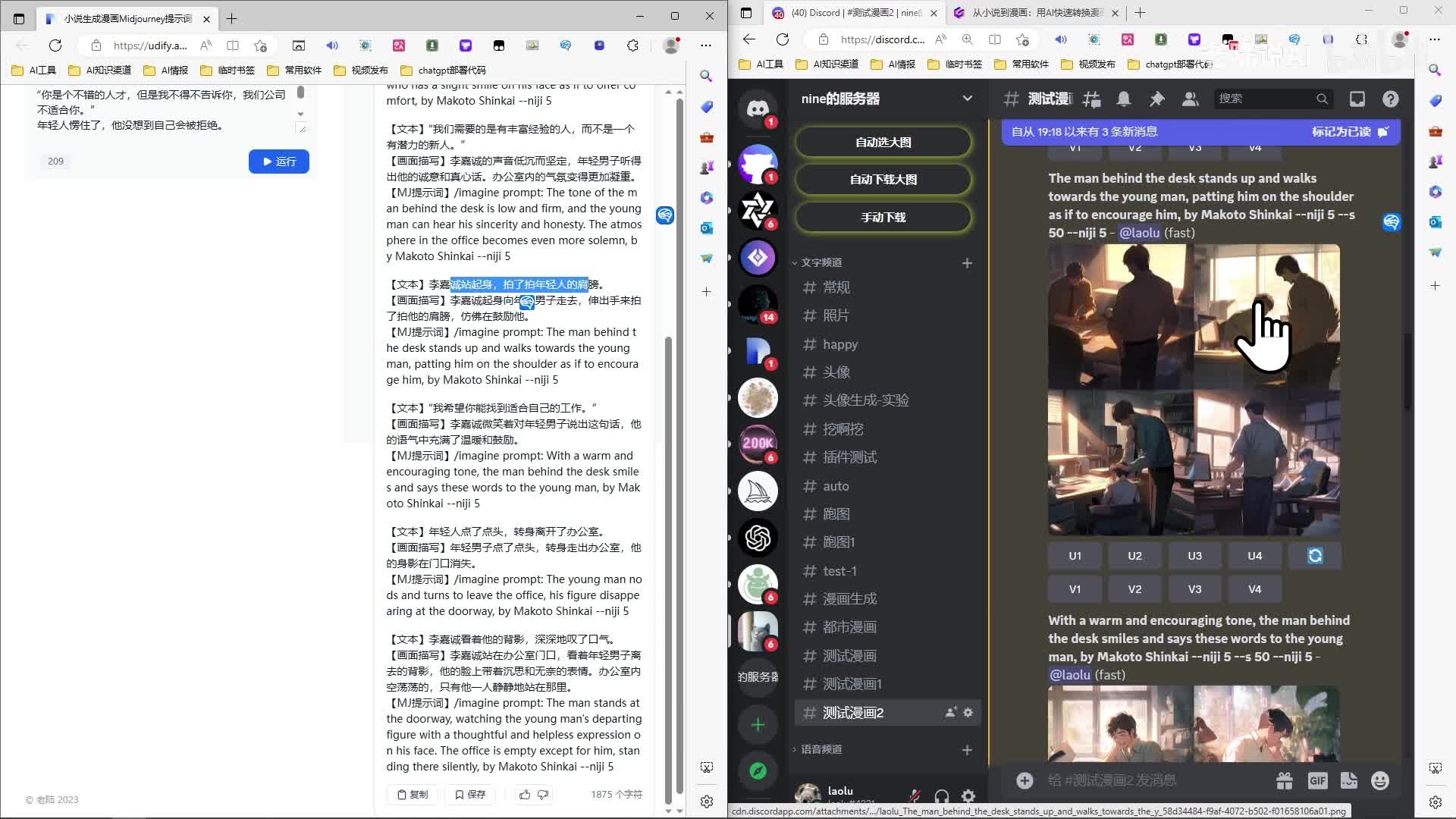1456x819 pixels.
Task: Click the thumbs-up like icon
Action: pyautogui.click(x=525, y=794)
